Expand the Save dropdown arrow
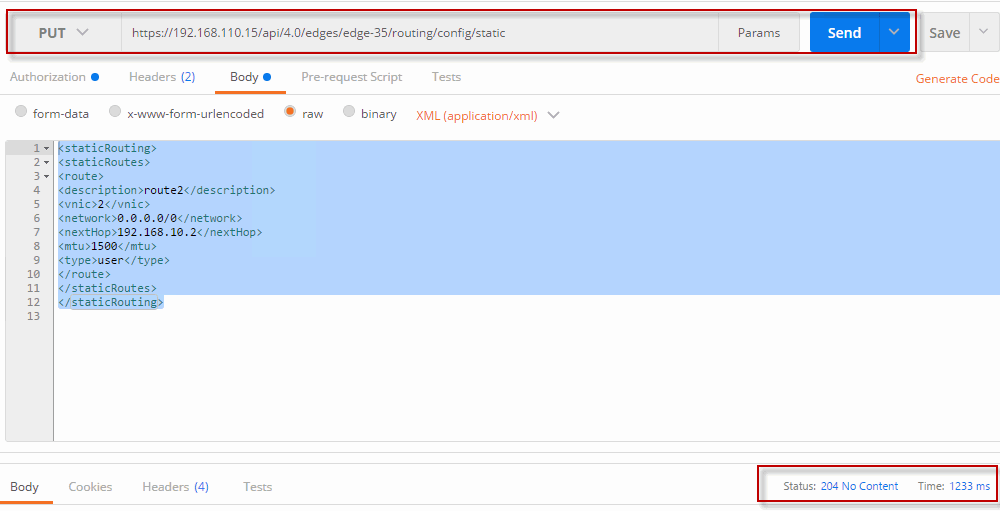This screenshot has height=511, width=1000. (x=982, y=33)
